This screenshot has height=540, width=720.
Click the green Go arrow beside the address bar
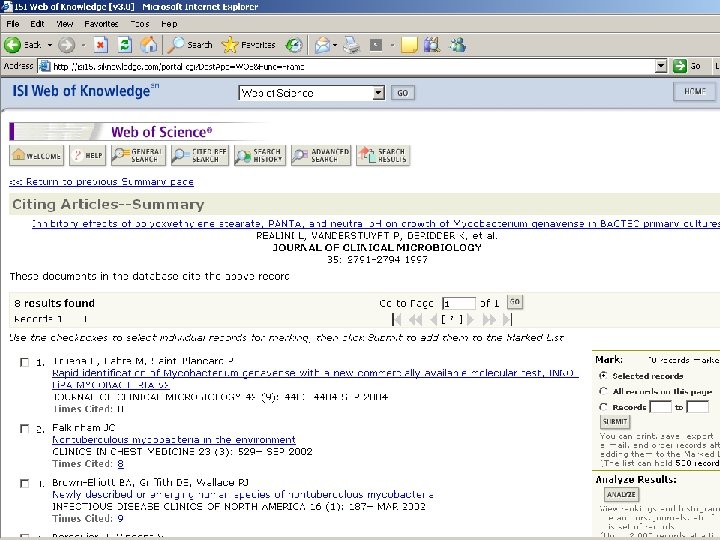(680, 66)
